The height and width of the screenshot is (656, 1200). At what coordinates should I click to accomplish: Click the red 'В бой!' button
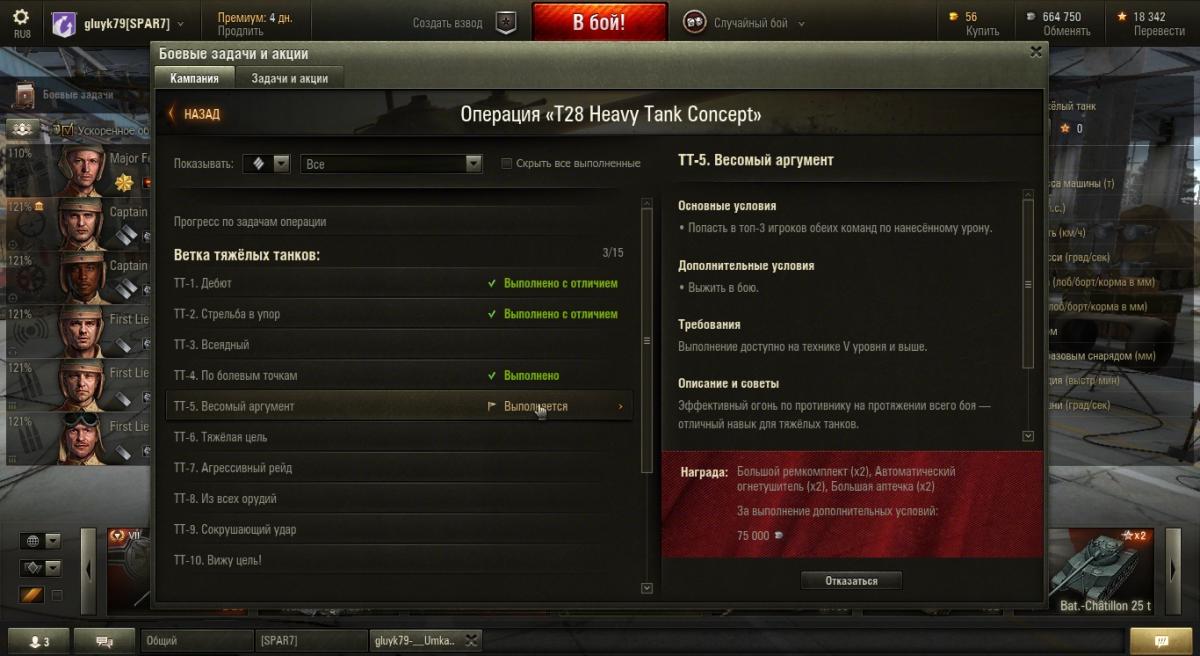point(600,22)
